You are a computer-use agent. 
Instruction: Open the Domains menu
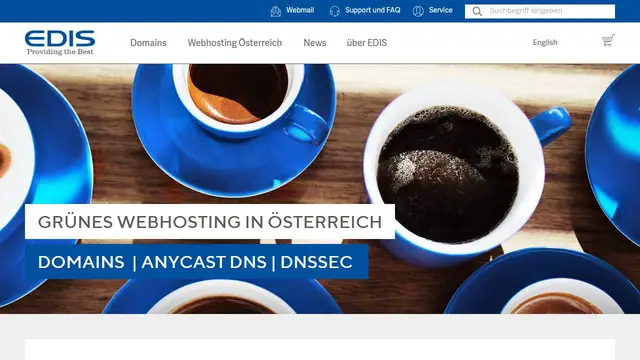[x=148, y=43]
